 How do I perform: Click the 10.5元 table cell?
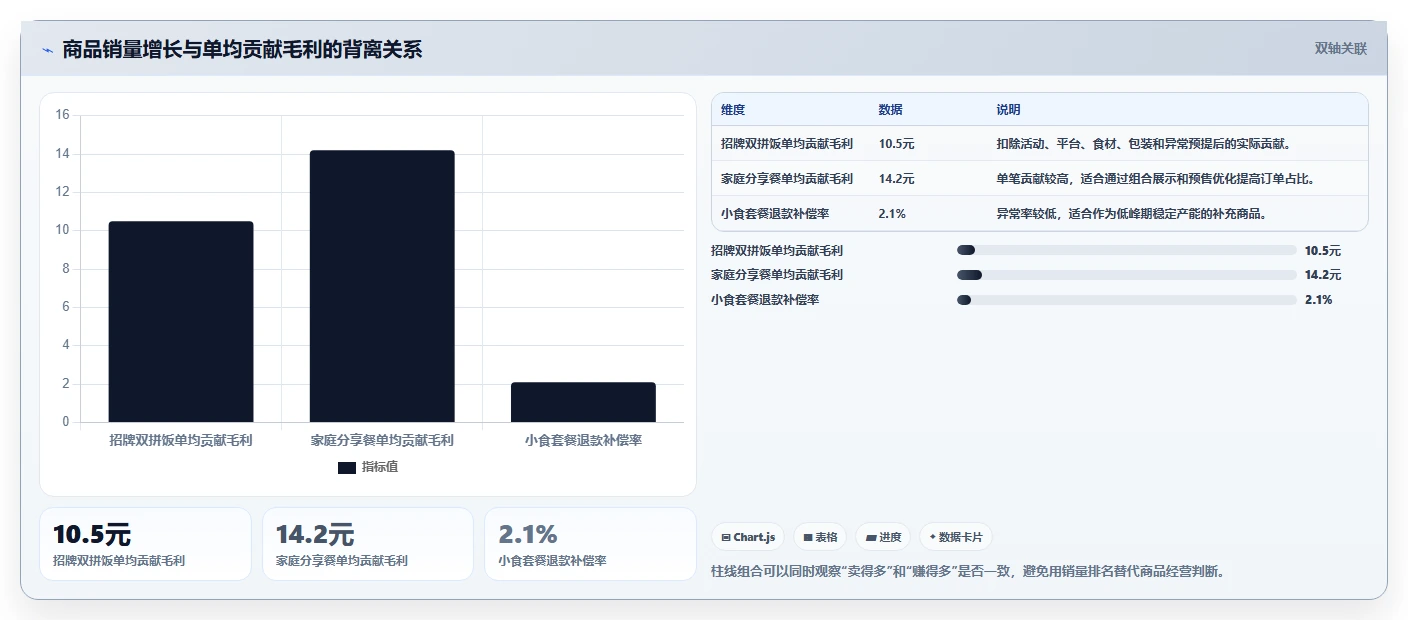pyautogui.click(x=896, y=144)
